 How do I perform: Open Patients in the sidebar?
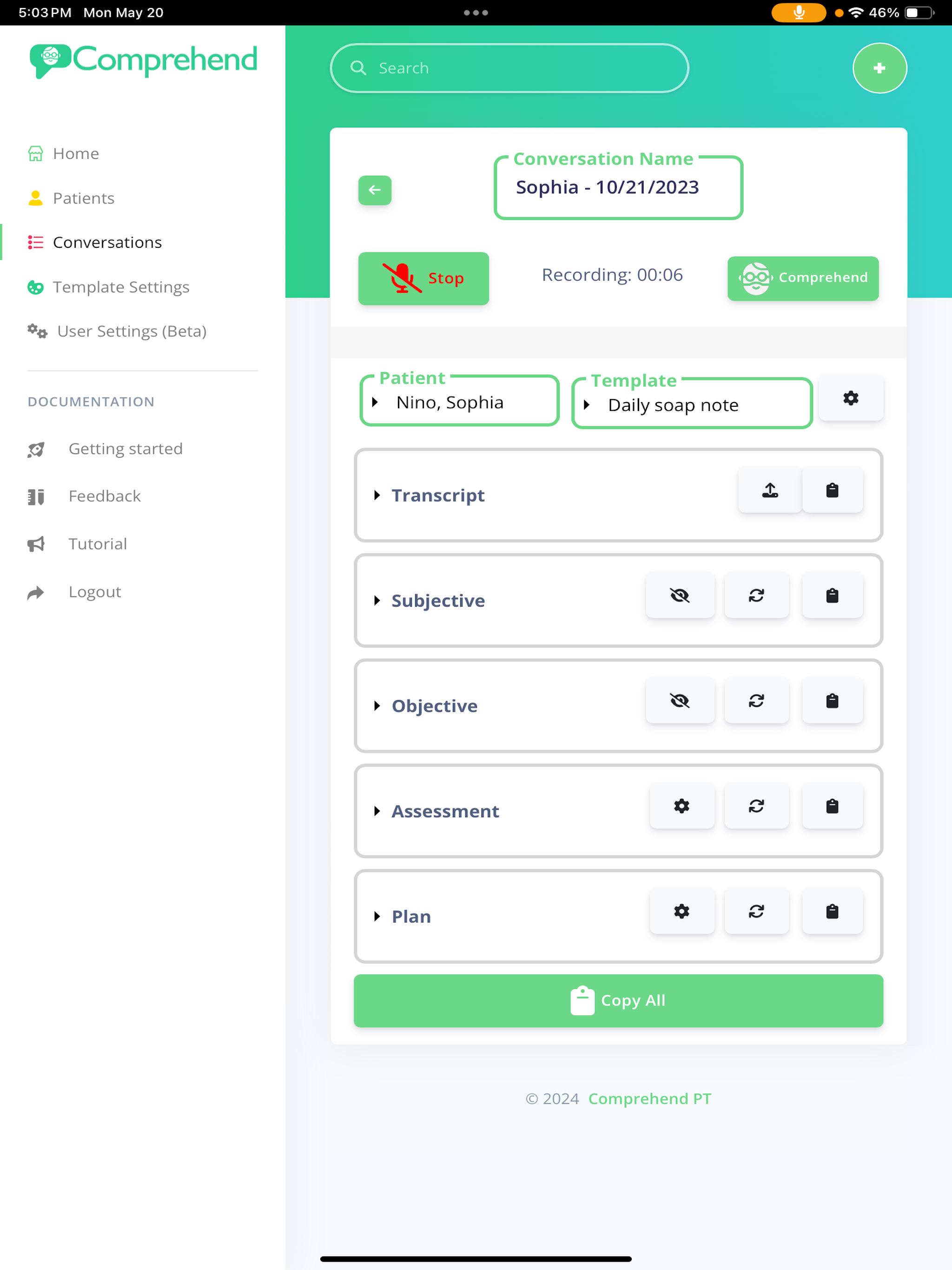tap(84, 198)
